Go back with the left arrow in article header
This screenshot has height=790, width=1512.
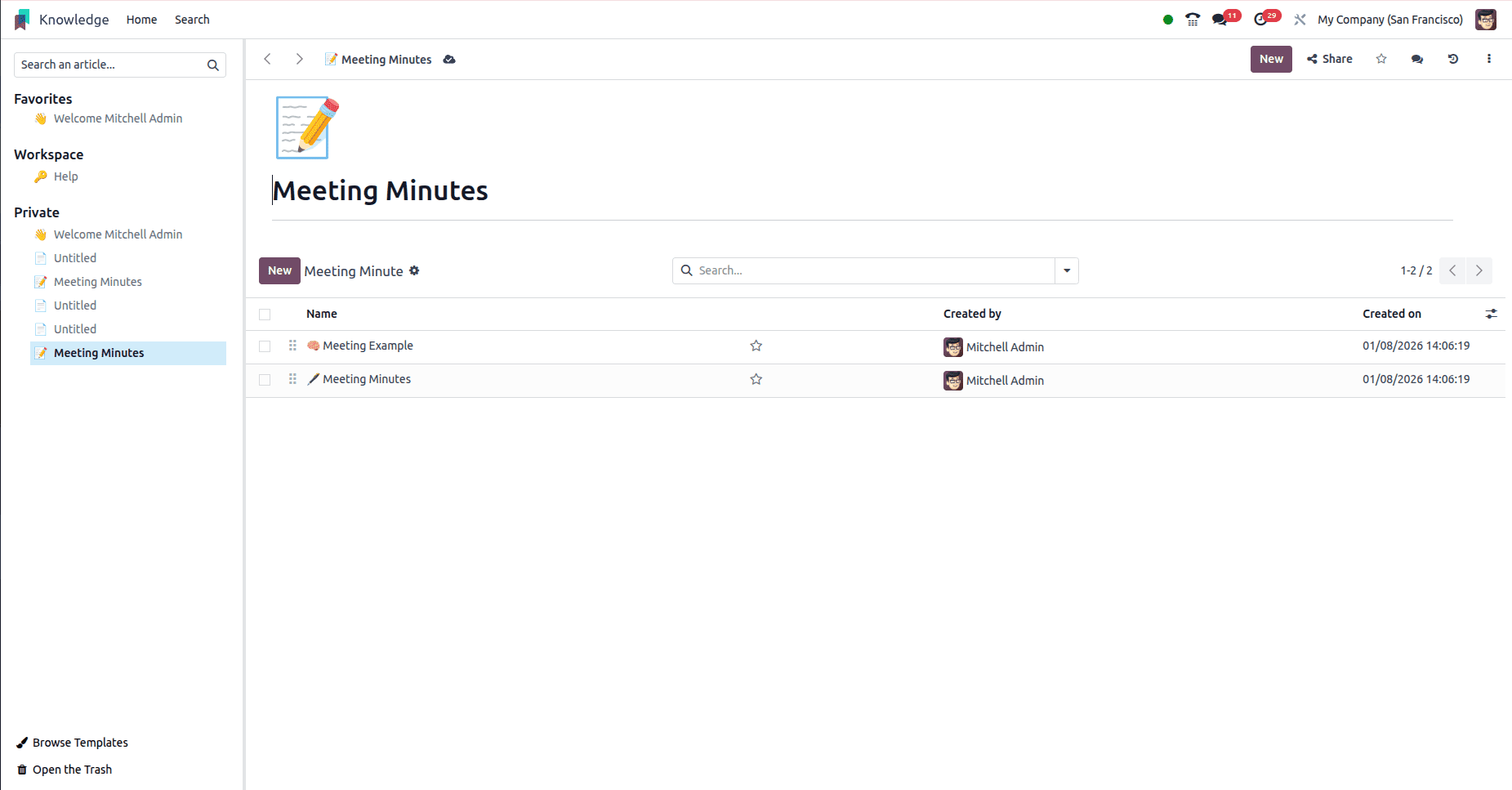point(267,59)
